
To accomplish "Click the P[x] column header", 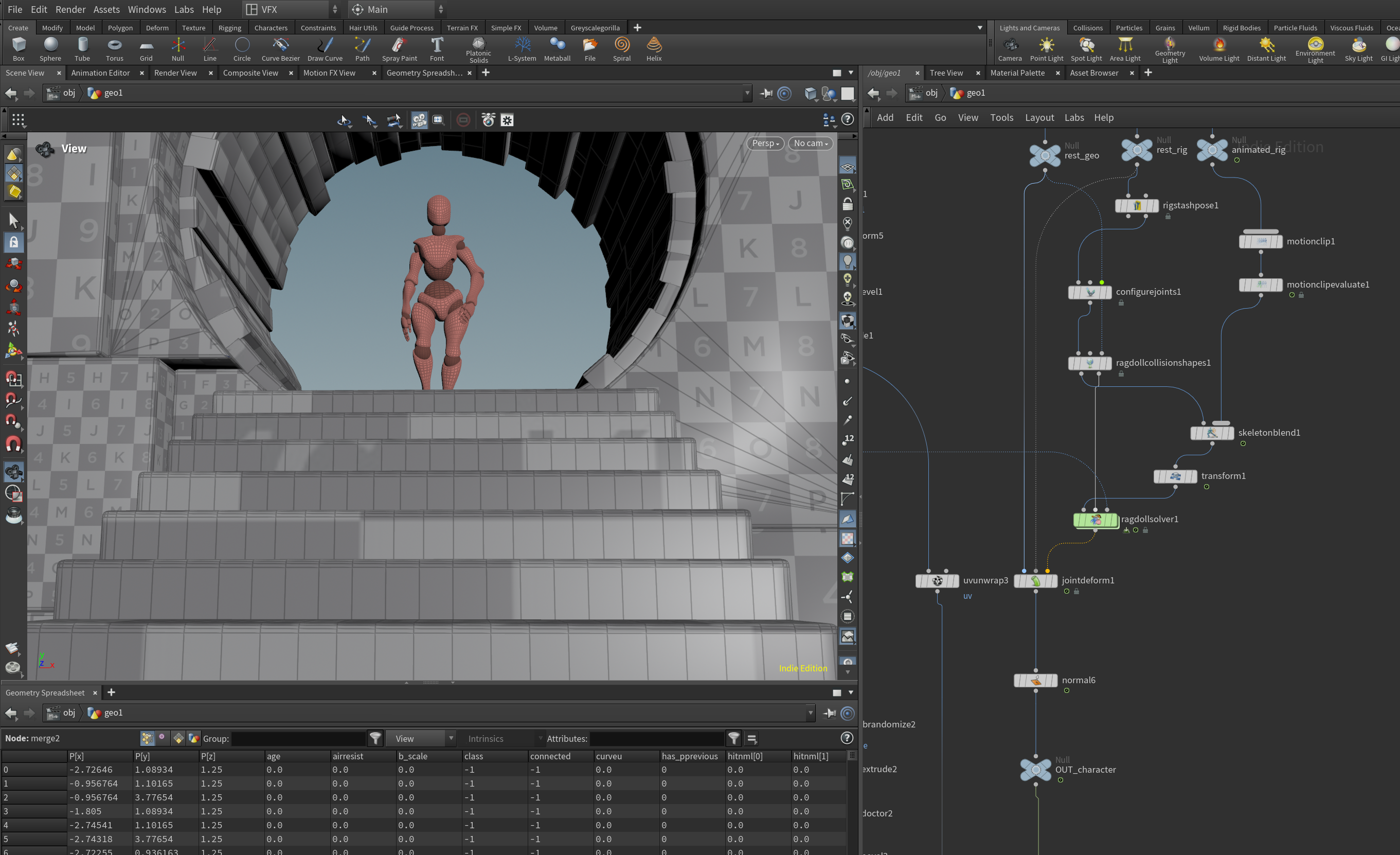I will coord(99,757).
